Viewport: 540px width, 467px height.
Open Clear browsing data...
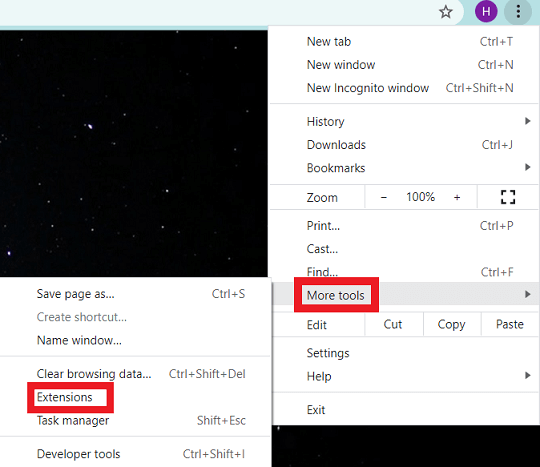tap(135, 374)
